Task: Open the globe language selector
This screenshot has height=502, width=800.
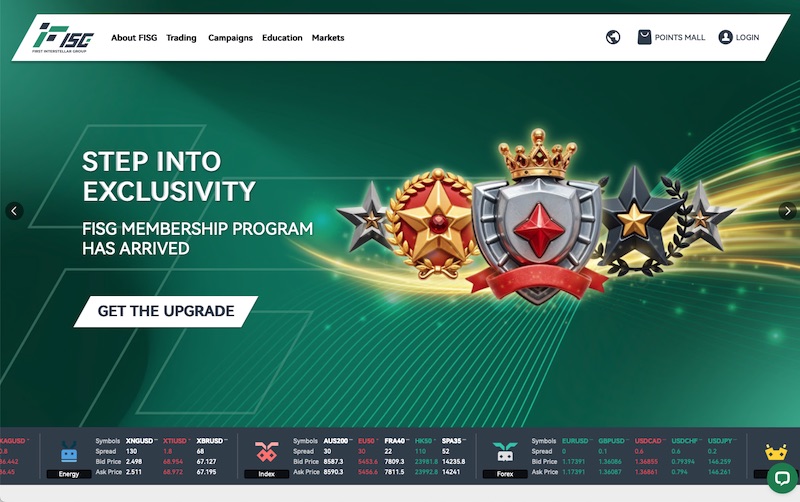Action: 613,37
